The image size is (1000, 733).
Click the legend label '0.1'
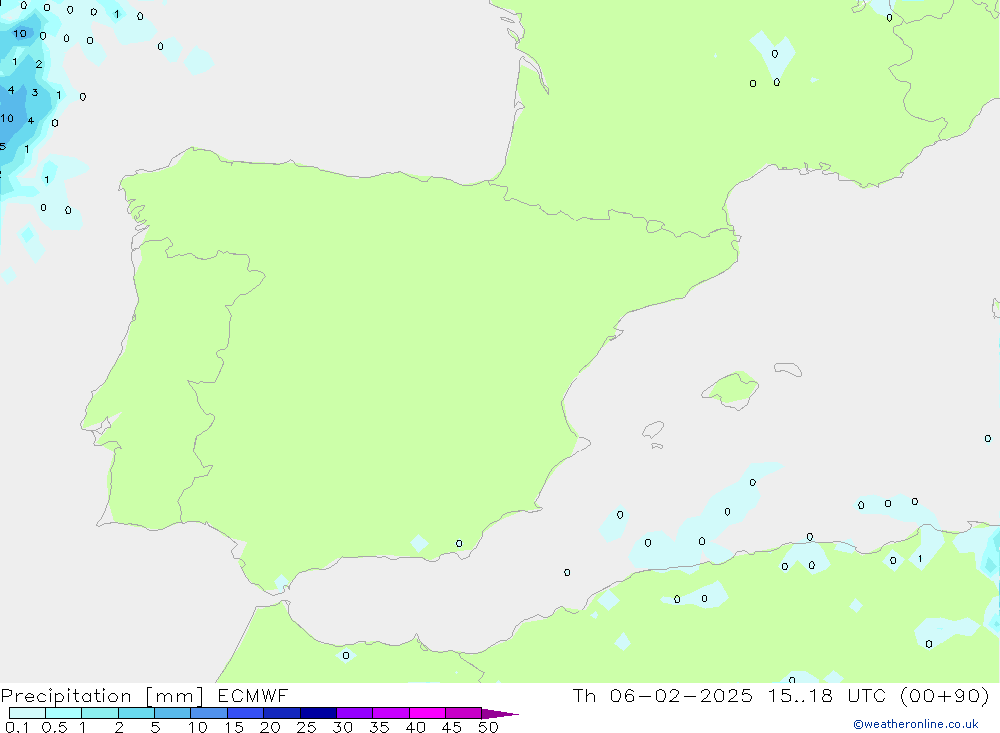tap(17, 727)
